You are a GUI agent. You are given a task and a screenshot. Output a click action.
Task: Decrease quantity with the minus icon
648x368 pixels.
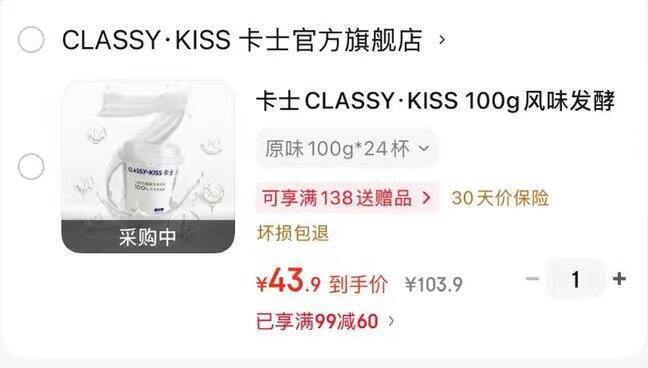[x=532, y=279]
